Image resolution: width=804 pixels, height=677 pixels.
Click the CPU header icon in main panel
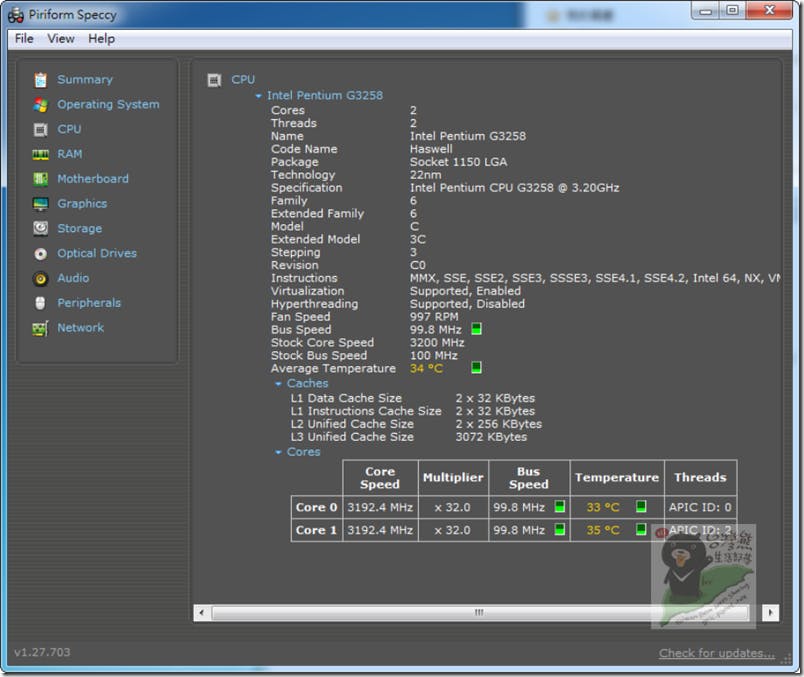click(214, 80)
